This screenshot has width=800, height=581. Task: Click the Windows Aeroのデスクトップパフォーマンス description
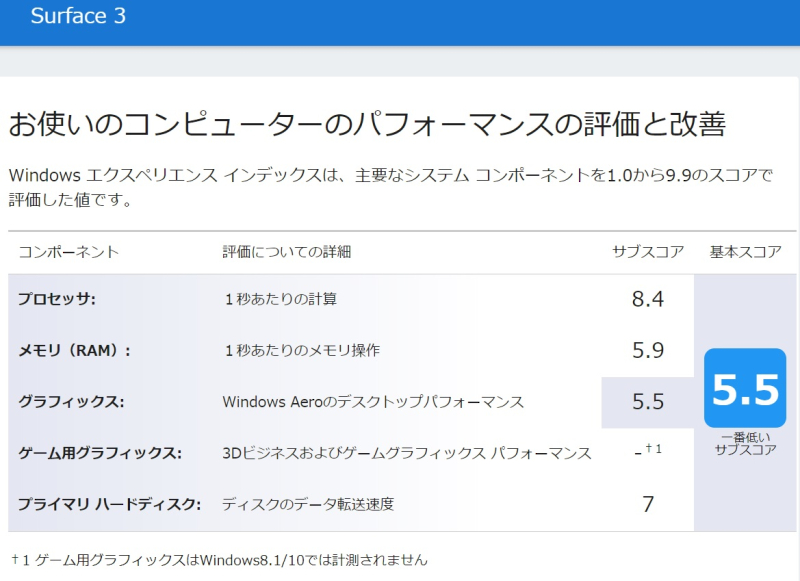373,402
